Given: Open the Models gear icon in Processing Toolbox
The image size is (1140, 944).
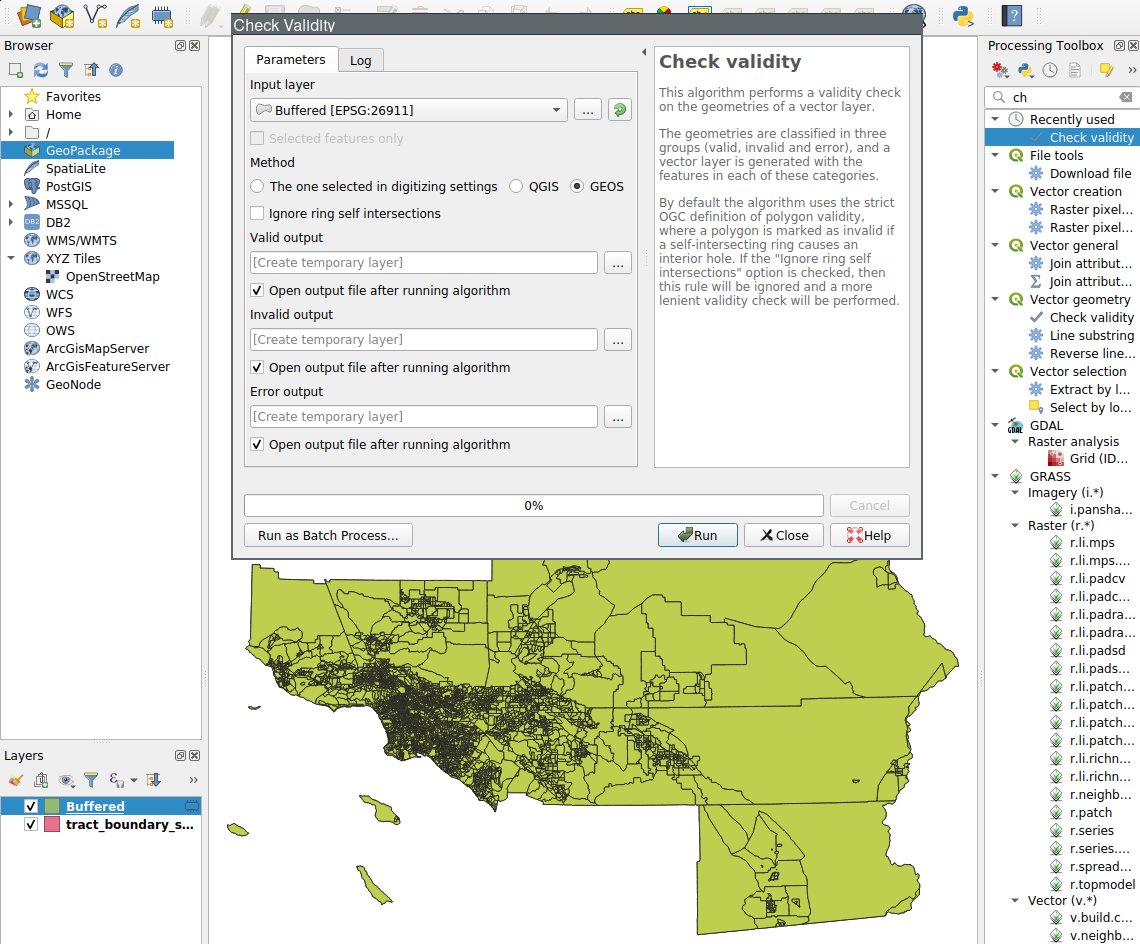Looking at the screenshot, I should [1000, 70].
